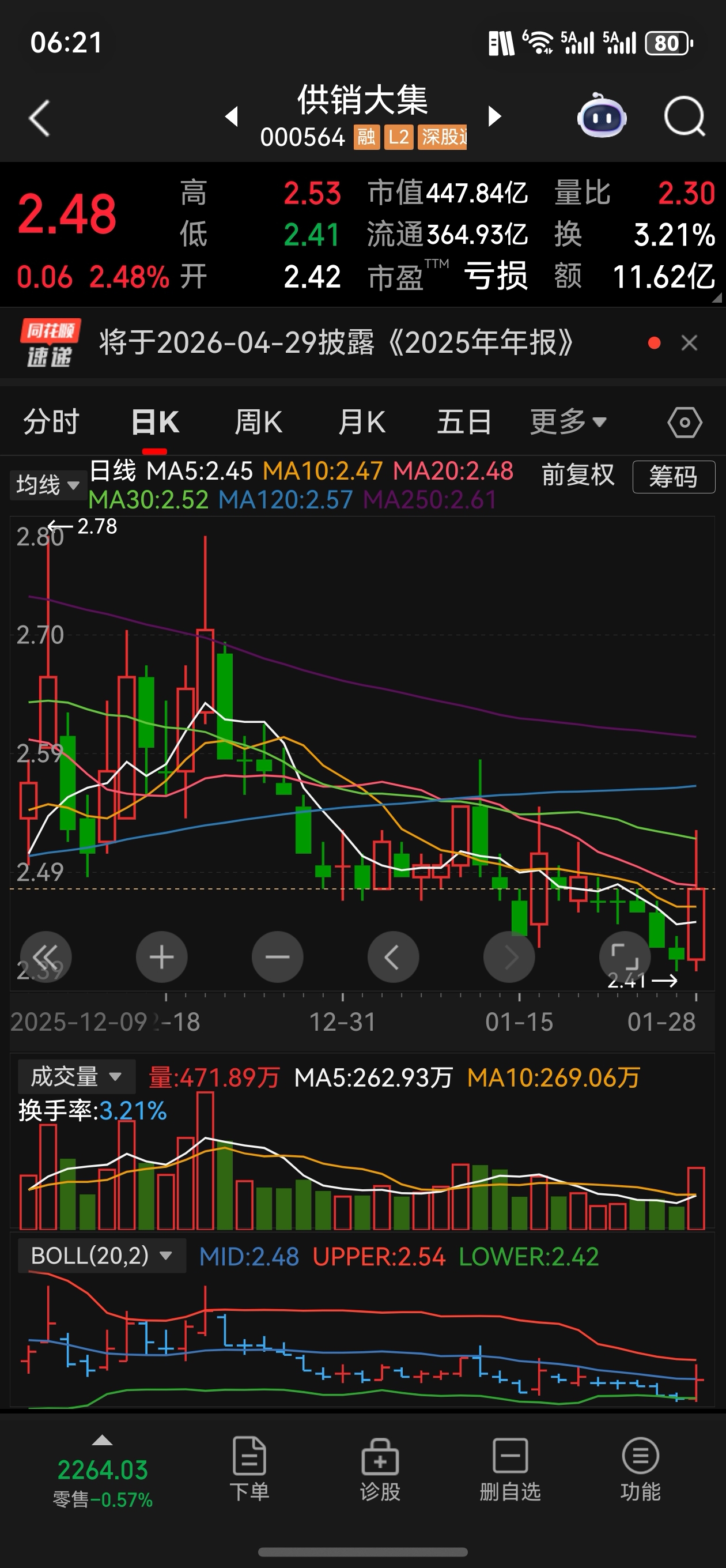726x1568 pixels.
Task: Expand quote details corner triangle
Action: [x=716, y=298]
